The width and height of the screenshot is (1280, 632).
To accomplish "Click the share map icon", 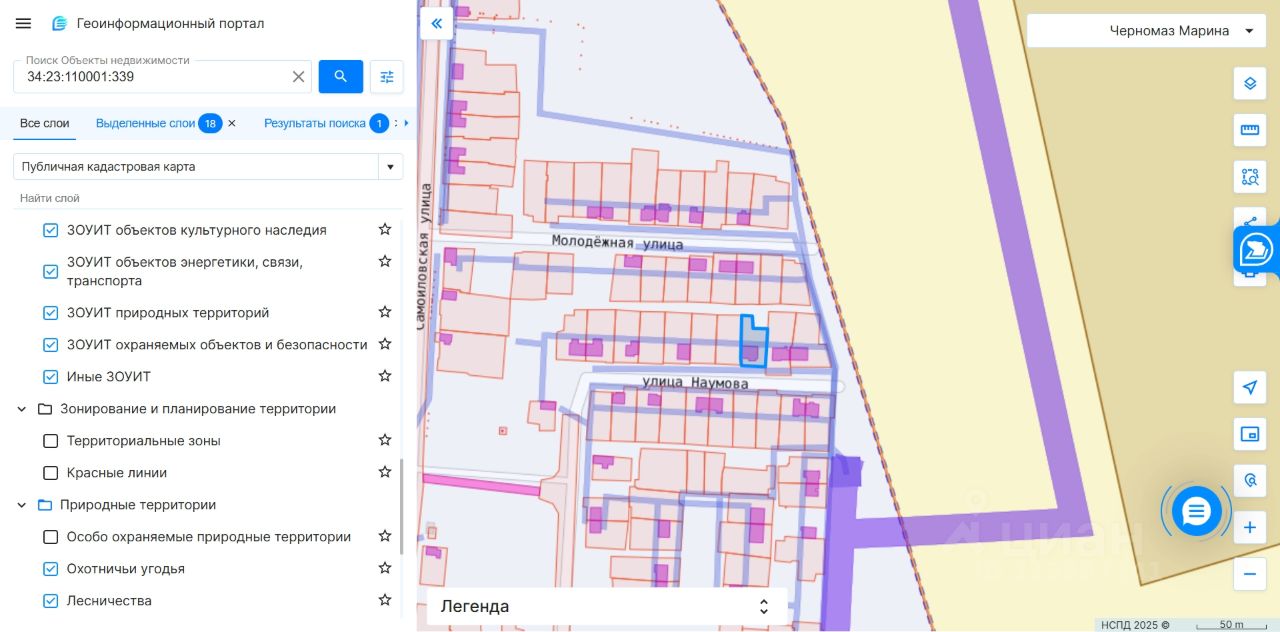I will point(1250,220).
